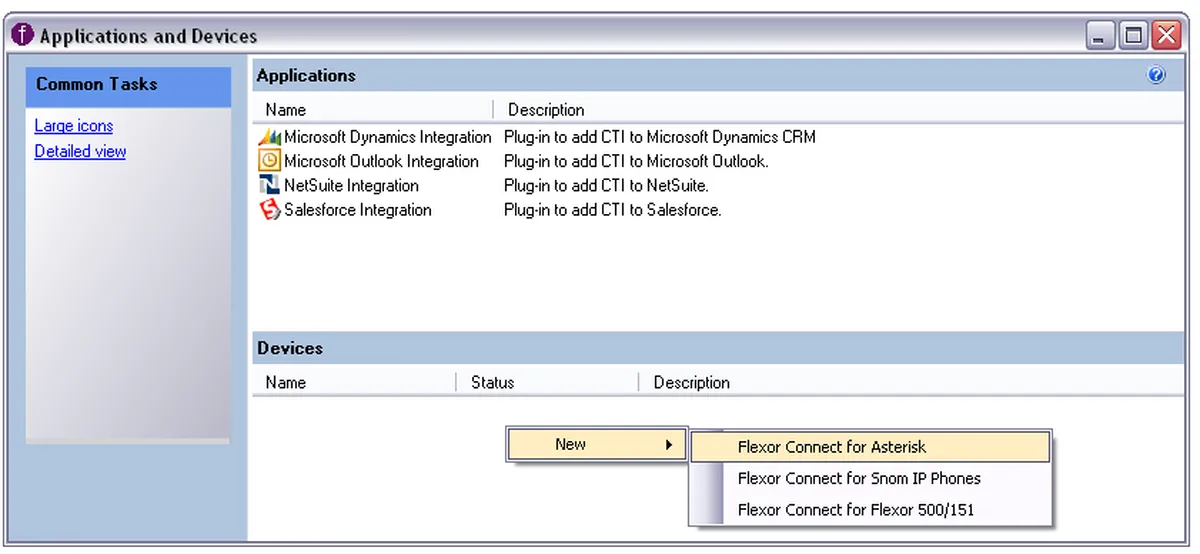Click the Salesforce Integration icon
1200x554 pixels.
[x=270, y=210]
